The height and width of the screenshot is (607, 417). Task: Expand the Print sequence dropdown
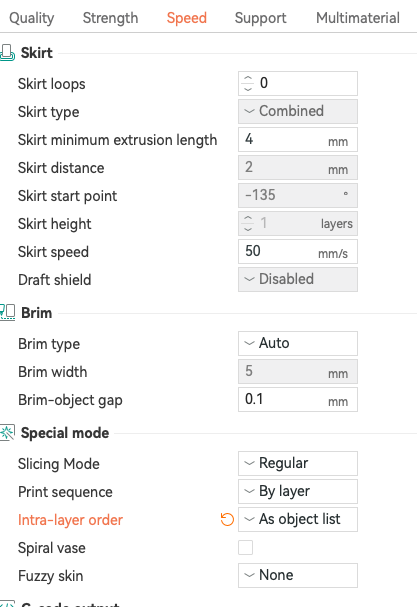[298, 491]
